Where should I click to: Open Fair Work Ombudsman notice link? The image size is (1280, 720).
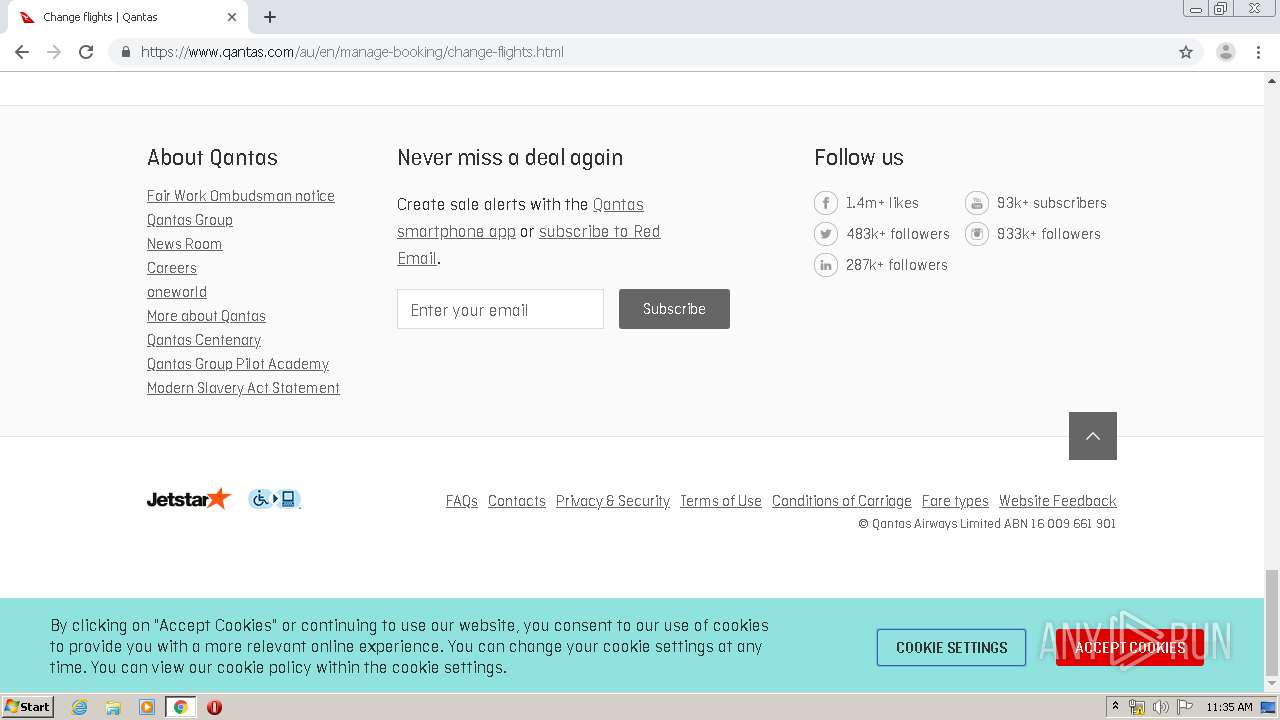pyautogui.click(x=241, y=196)
